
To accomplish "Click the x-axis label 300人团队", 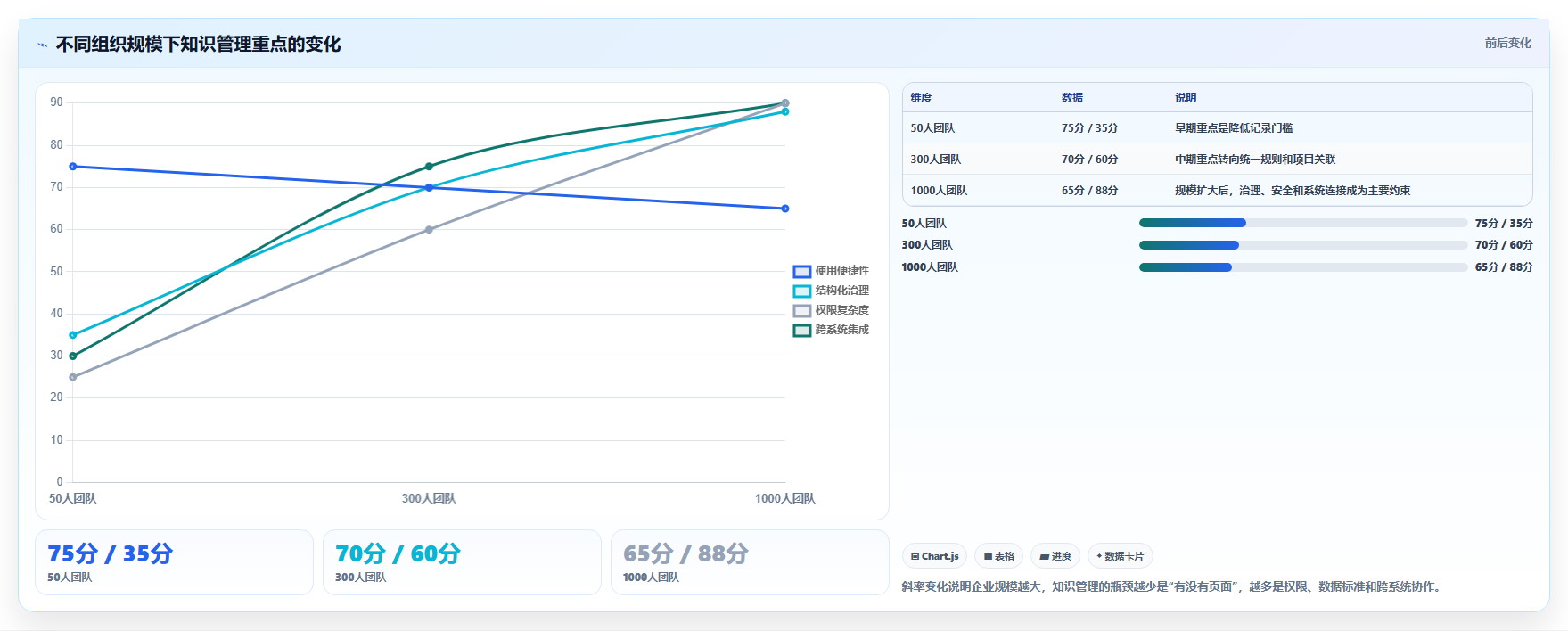I will (429, 499).
